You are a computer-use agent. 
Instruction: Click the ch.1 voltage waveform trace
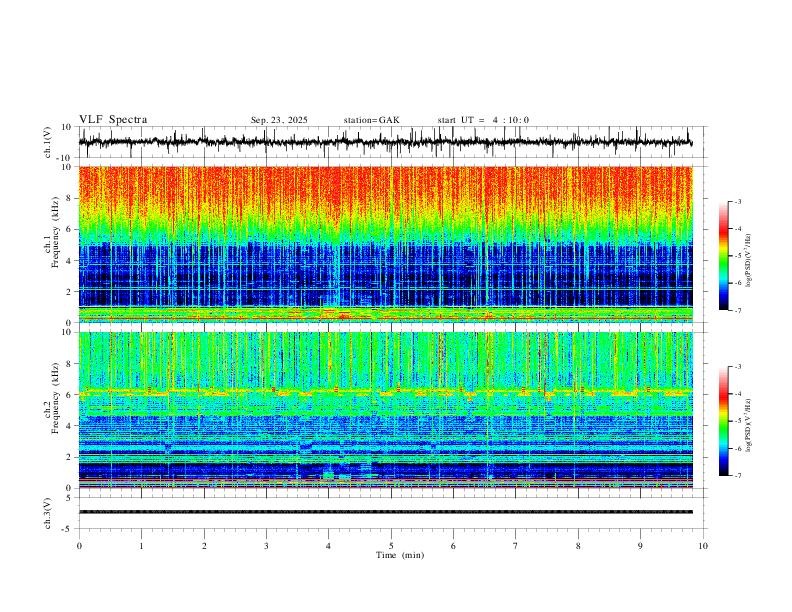(x=385, y=142)
